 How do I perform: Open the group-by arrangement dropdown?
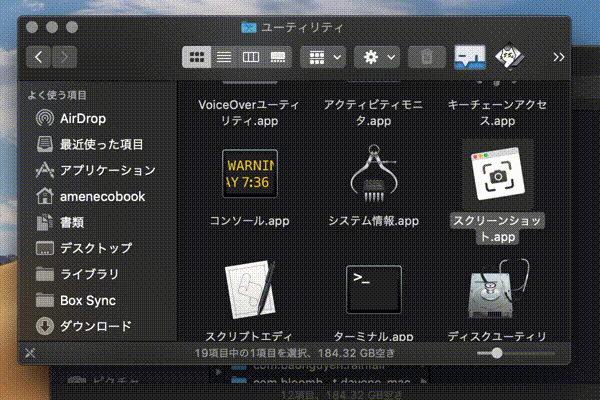coord(323,57)
